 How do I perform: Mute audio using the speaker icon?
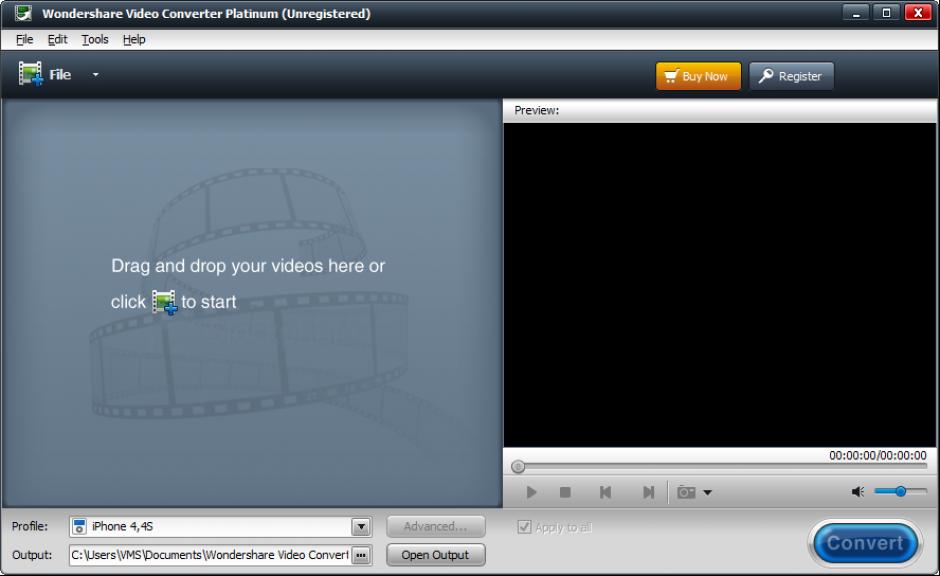coord(857,492)
